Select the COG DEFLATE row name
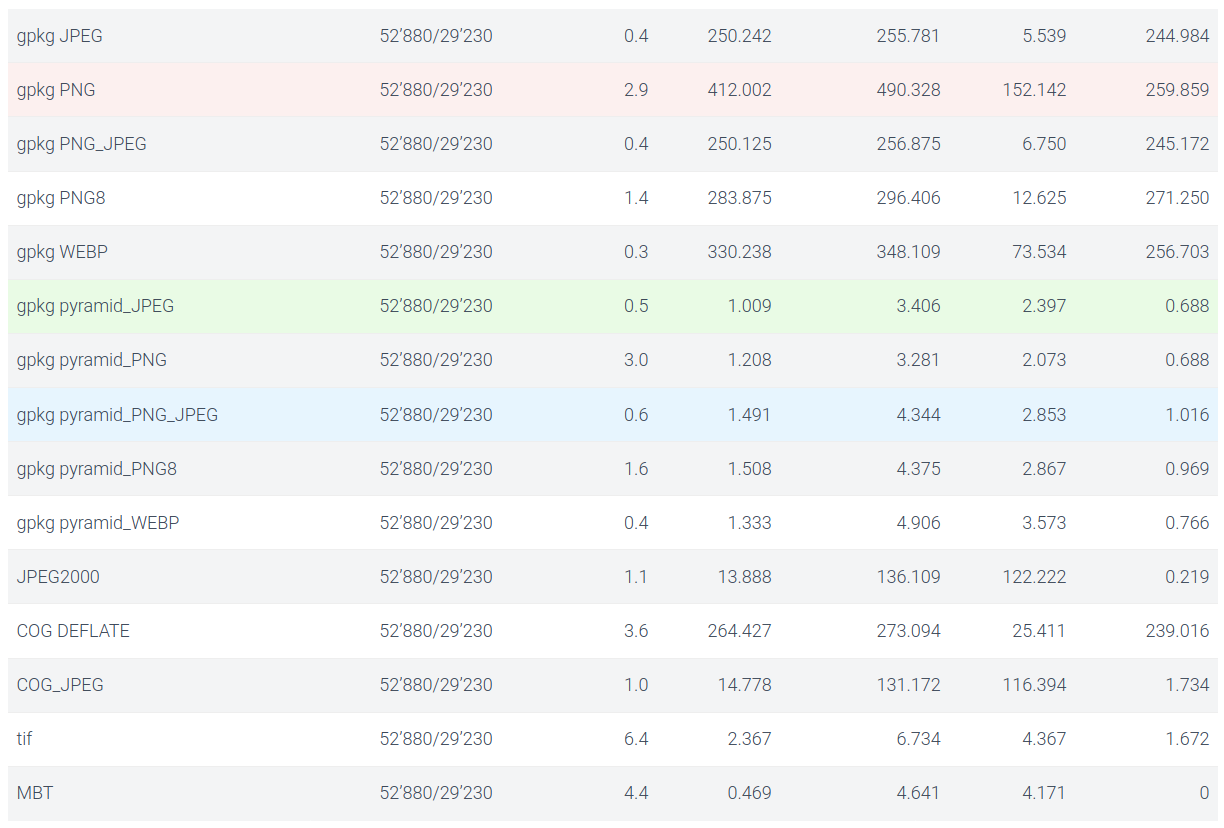 click(73, 631)
